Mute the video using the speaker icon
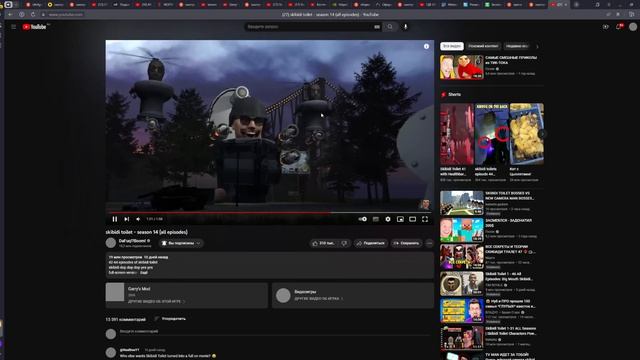640x360 pixels. click(138, 219)
